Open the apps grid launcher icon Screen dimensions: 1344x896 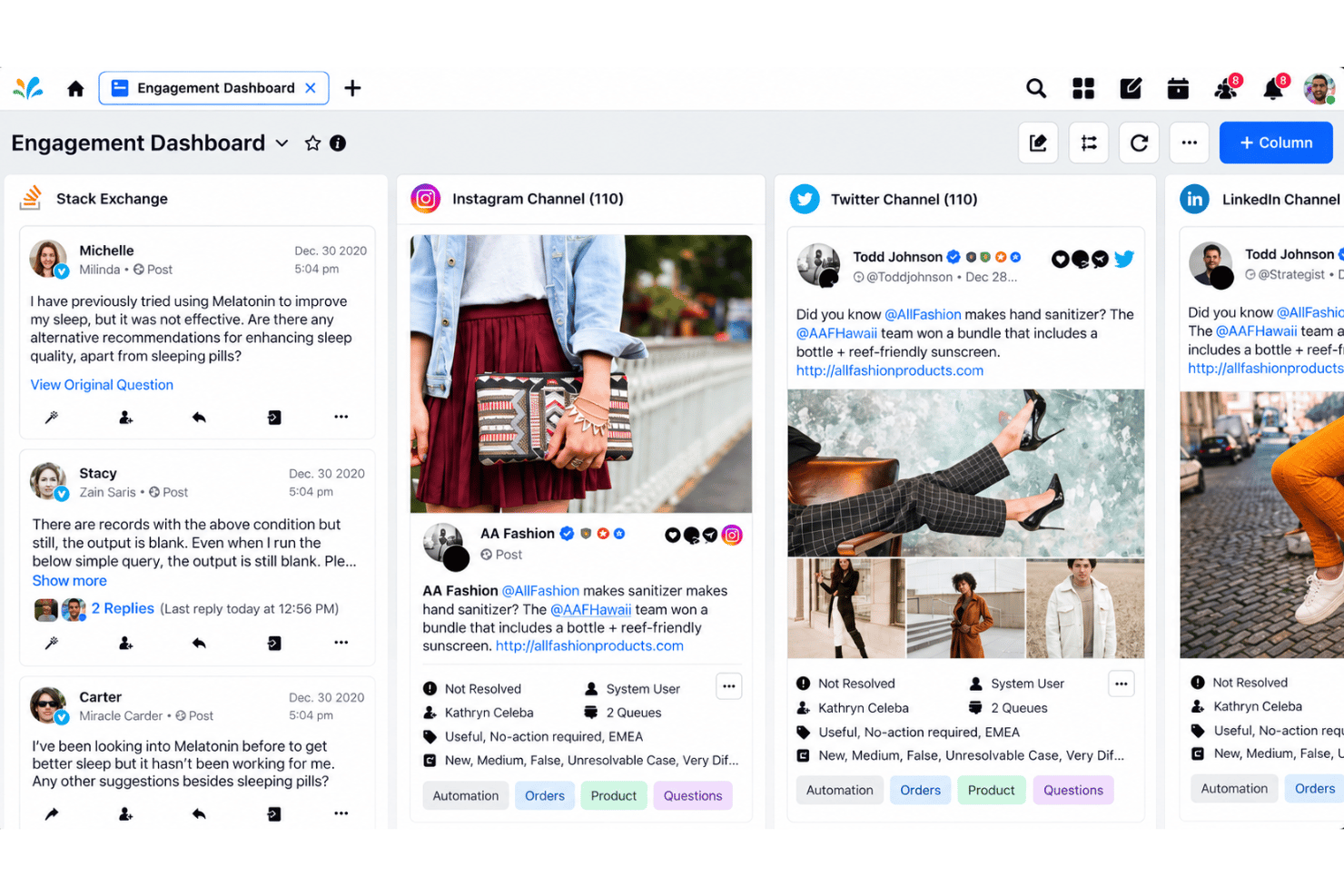pos(1083,88)
